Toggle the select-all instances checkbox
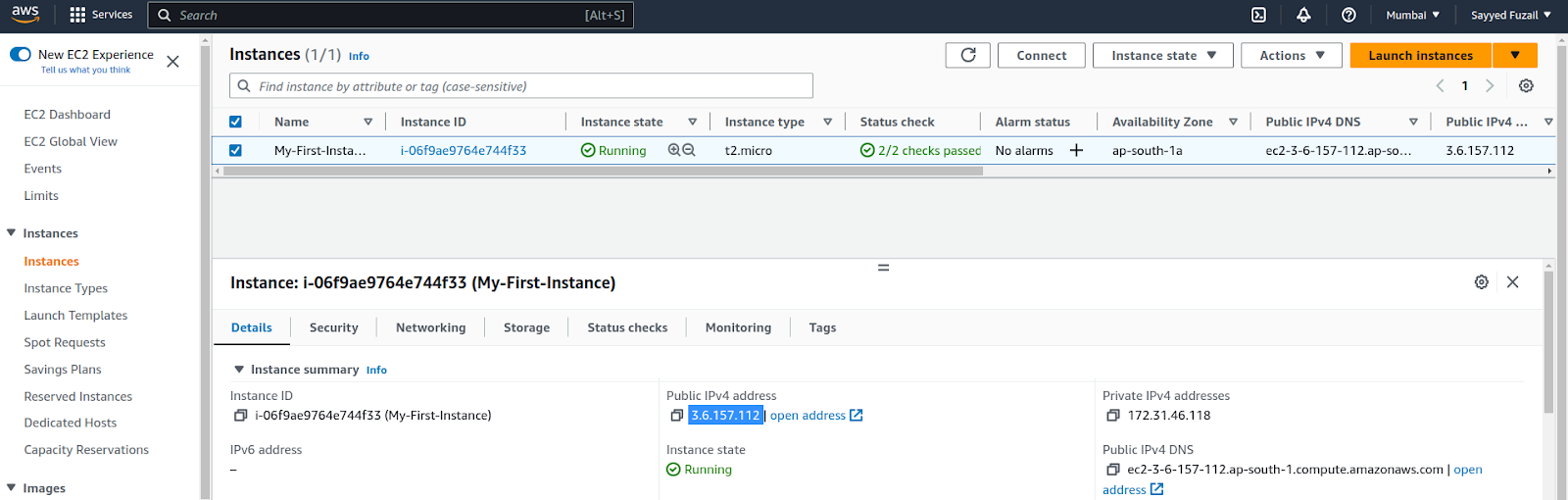 [235, 122]
